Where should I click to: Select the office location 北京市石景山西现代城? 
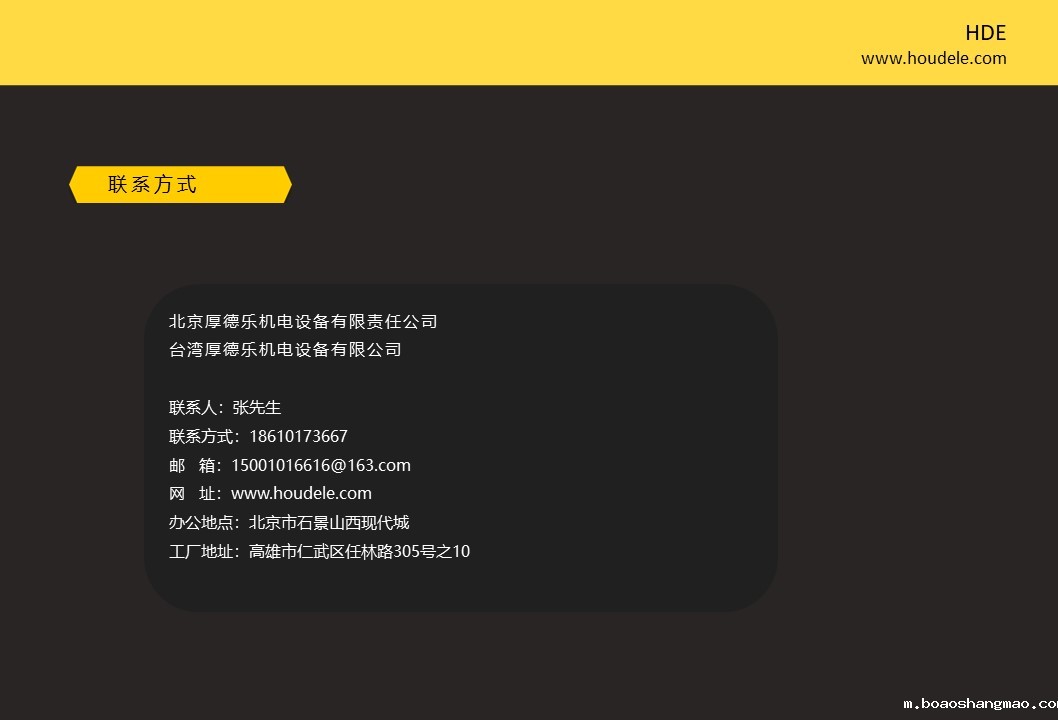click(329, 523)
